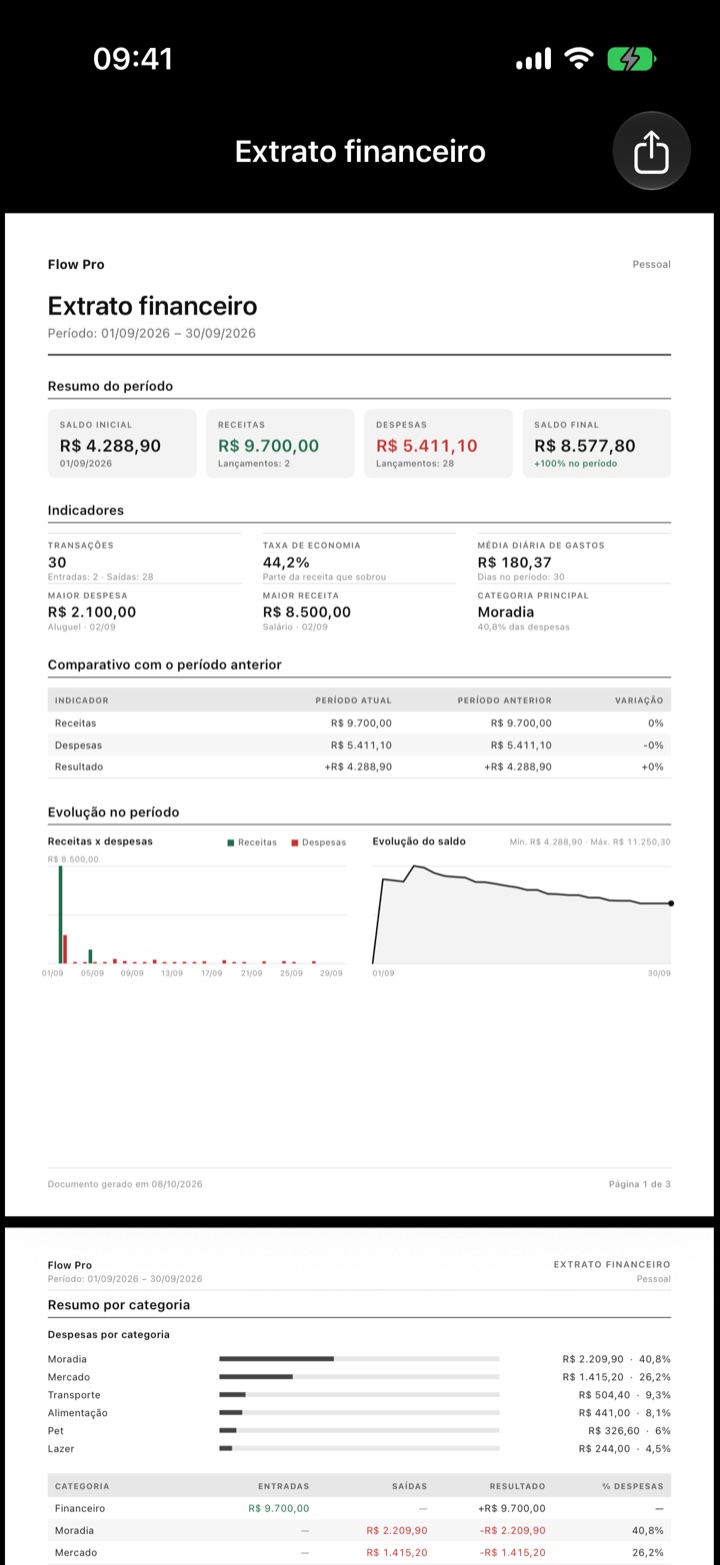Select the "Indicadores" section heading
The width and height of the screenshot is (720, 1565).
86,510
